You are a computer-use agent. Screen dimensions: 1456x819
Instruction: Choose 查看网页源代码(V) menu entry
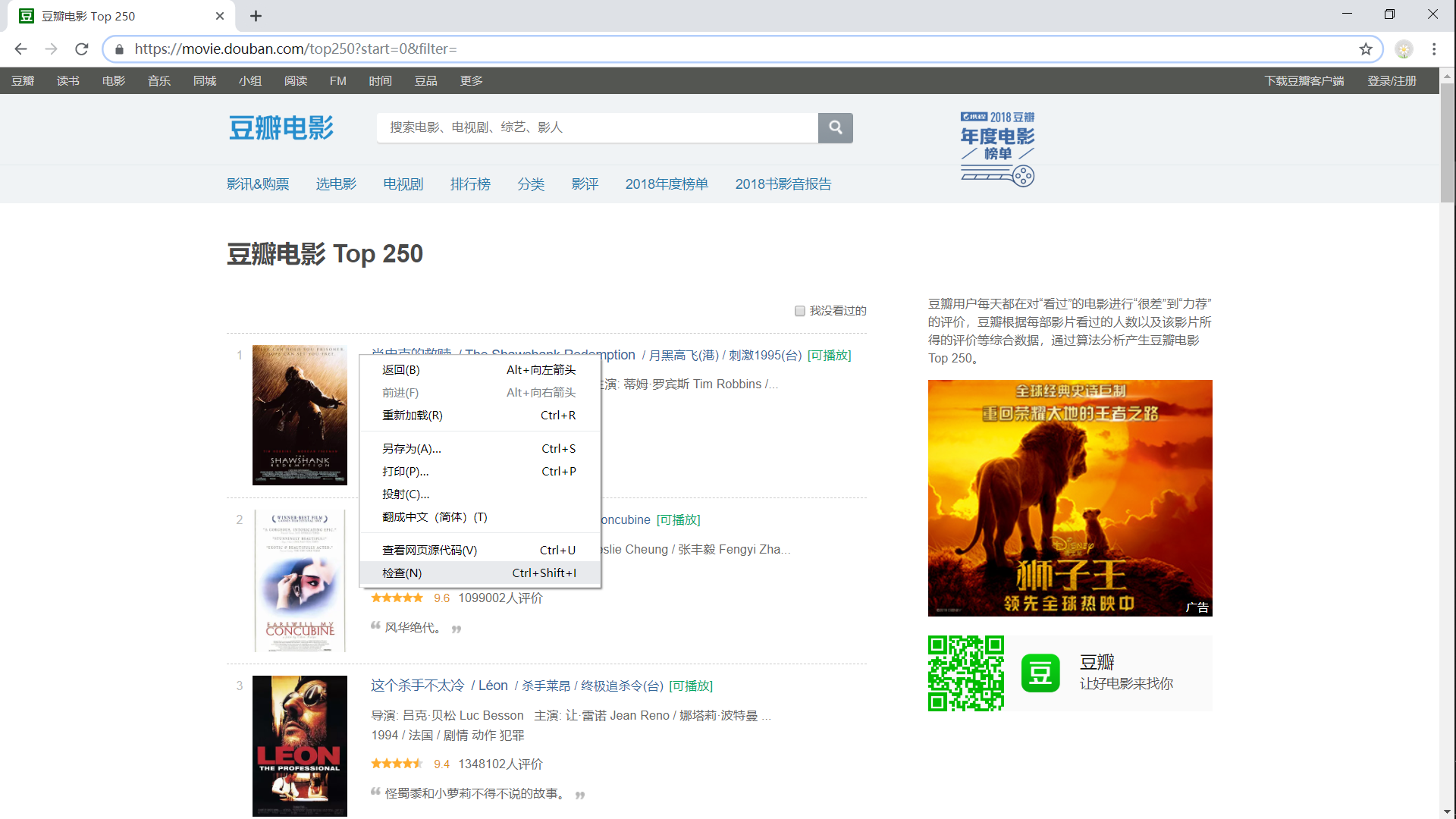tap(429, 551)
